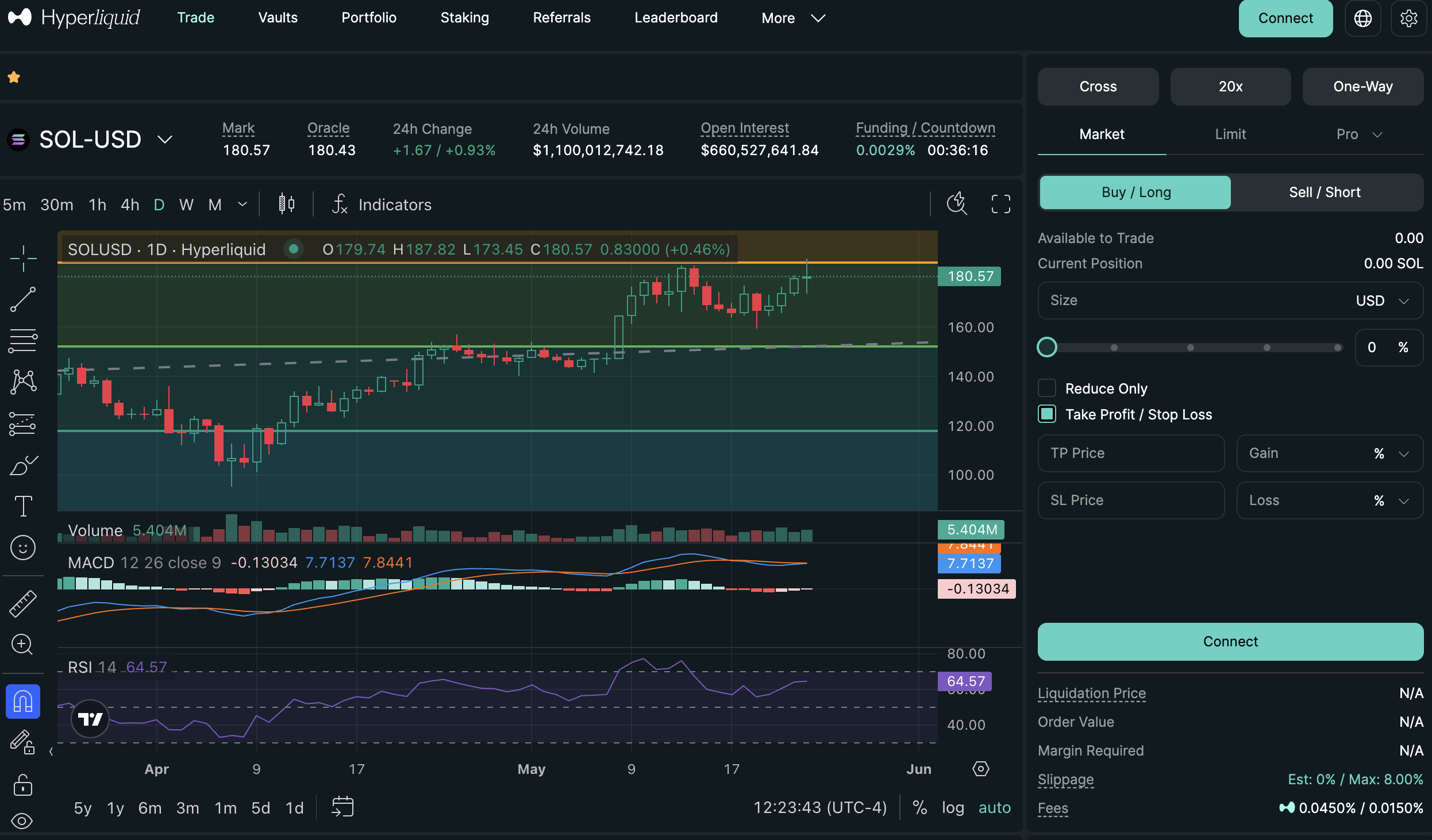Click the favorites star icon
This screenshot has width=1432, height=840.
point(14,77)
